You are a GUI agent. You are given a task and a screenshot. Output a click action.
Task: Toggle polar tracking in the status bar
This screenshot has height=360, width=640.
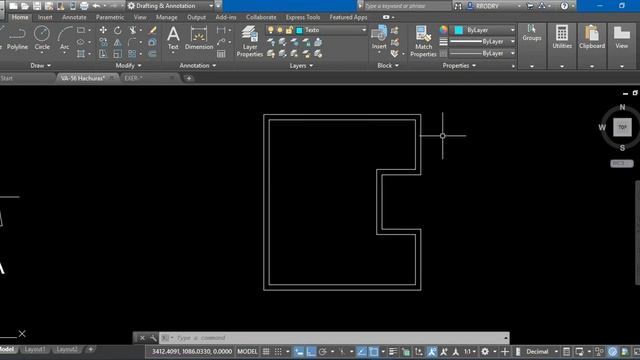tap(322, 351)
